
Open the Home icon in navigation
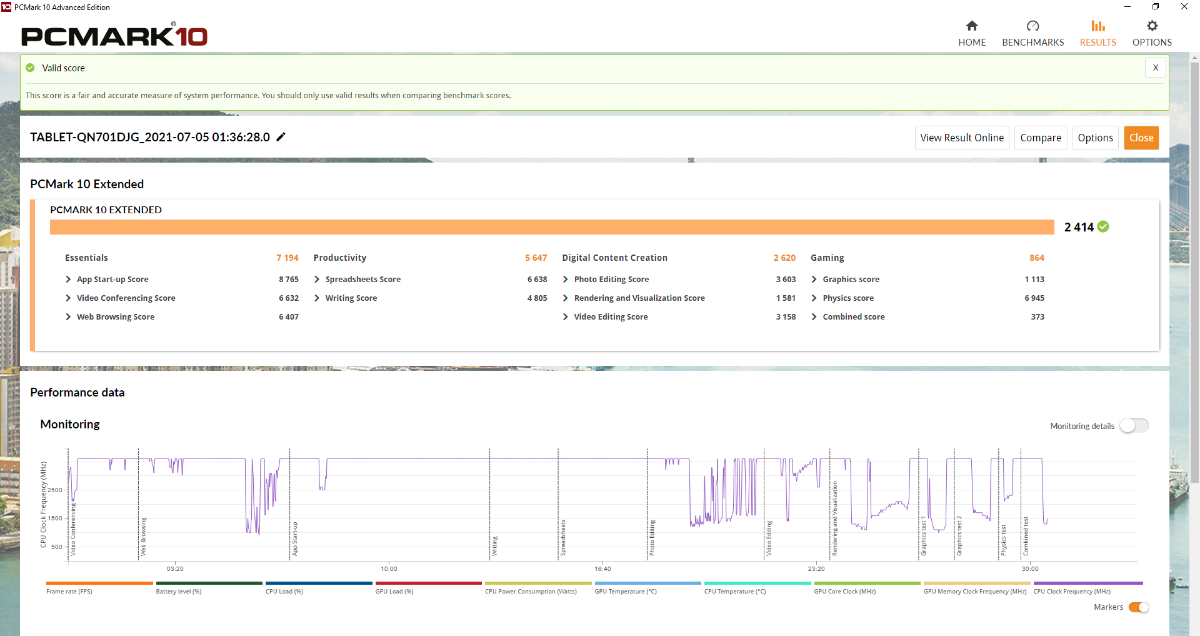pos(971,26)
